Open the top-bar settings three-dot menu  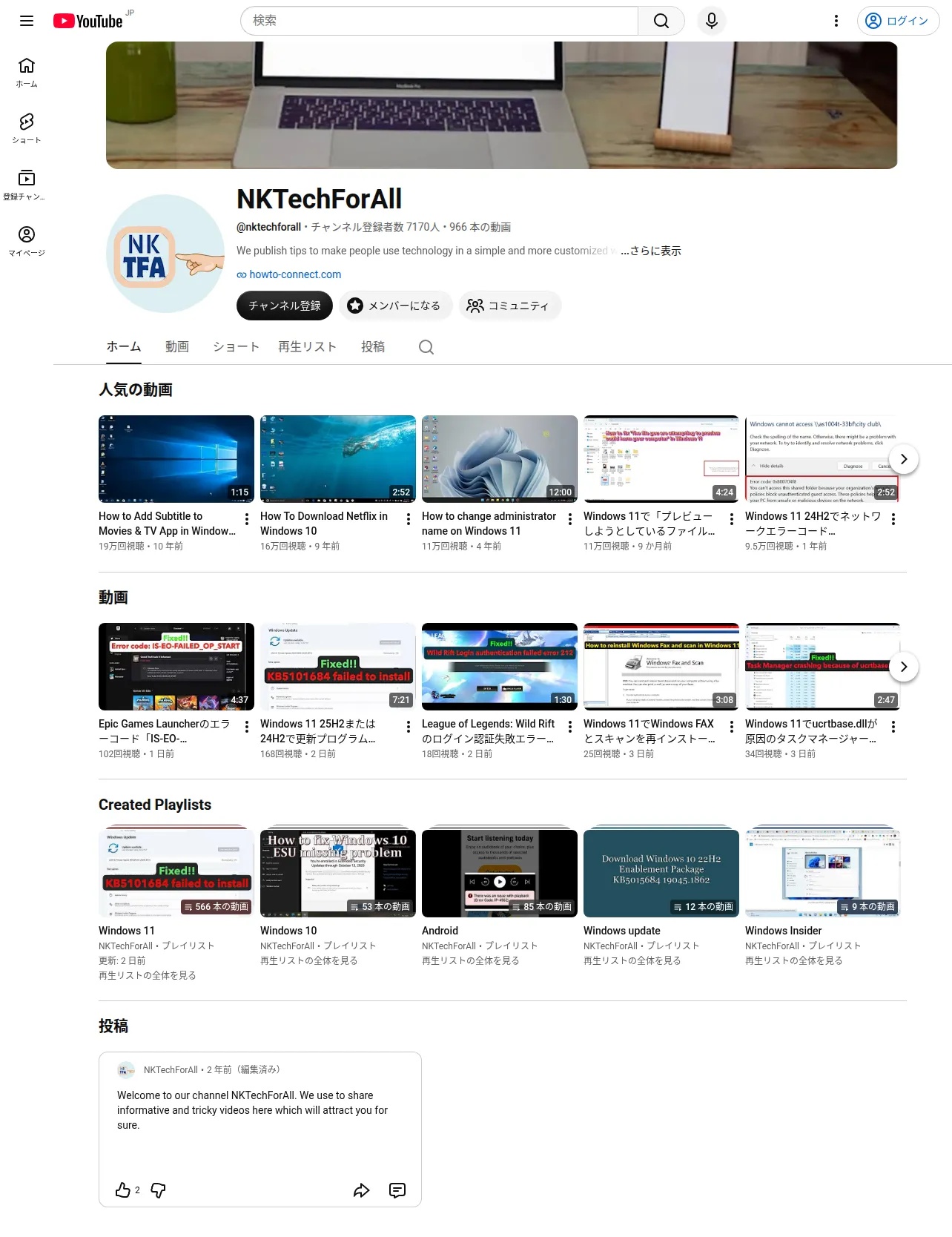pos(836,21)
